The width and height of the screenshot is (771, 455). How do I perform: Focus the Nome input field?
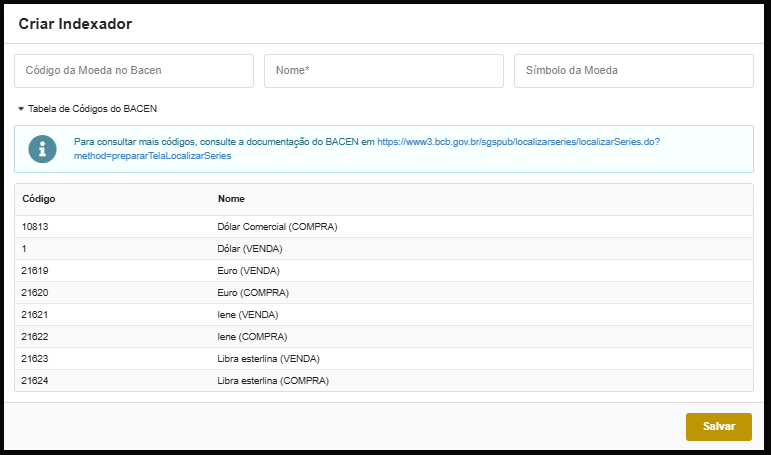pyautogui.click(x=384, y=71)
